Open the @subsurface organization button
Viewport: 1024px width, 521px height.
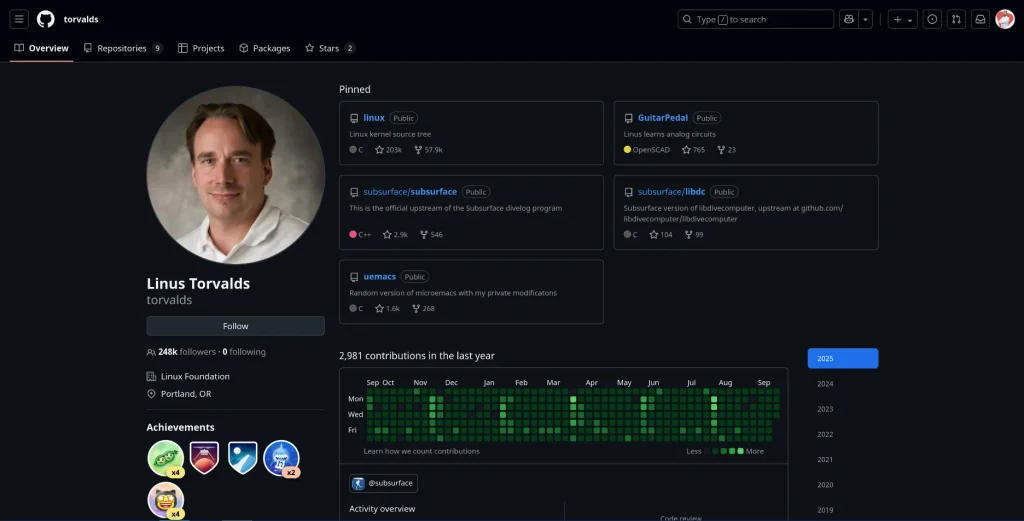383,484
